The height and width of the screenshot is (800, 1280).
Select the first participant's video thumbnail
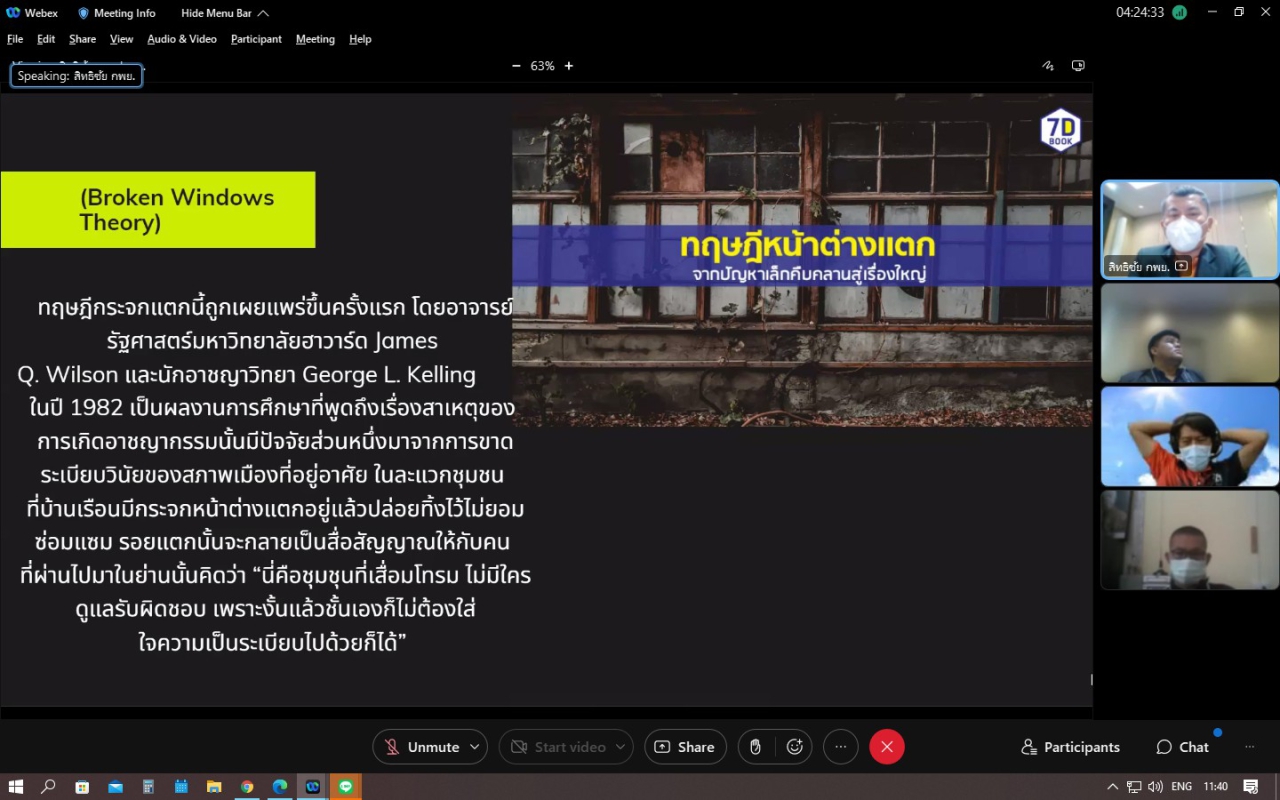pyautogui.click(x=1190, y=230)
